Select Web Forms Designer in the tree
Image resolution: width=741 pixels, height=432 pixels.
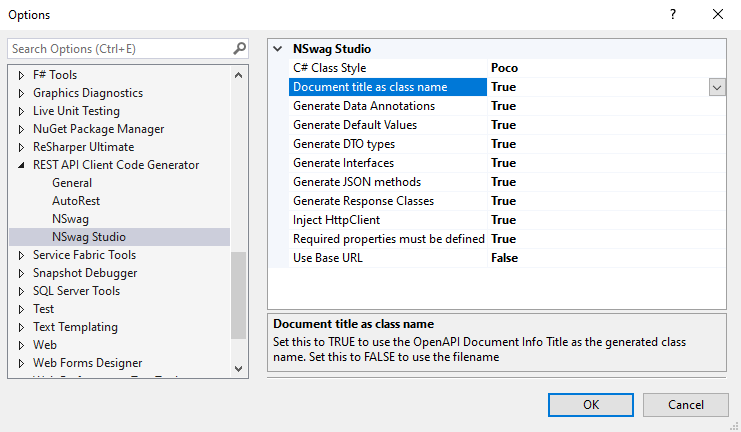[x=87, y=363]
